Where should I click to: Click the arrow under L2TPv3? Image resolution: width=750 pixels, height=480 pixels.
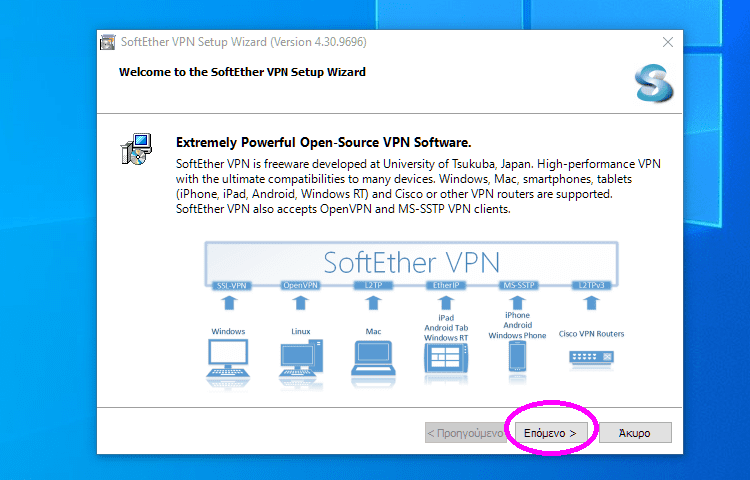[592, 303]
